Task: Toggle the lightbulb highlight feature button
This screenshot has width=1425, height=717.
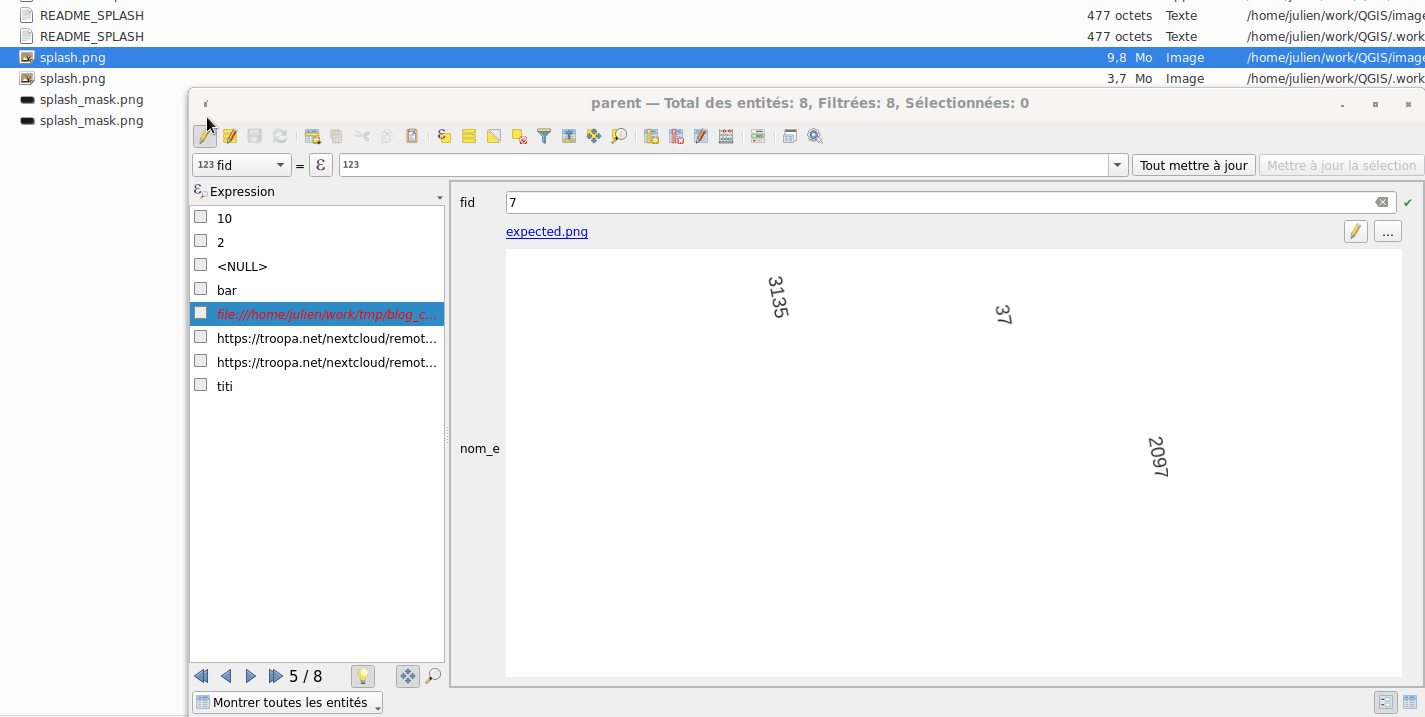Action: click(x=363, y=676)
